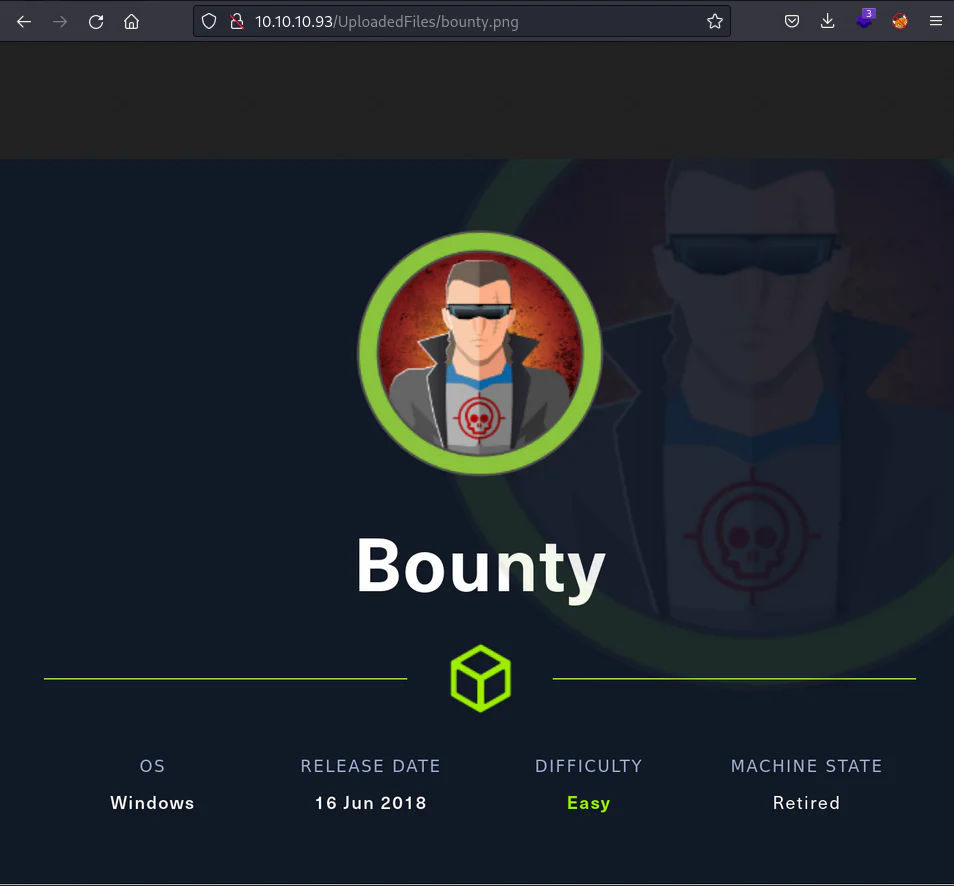The width and height of the screenshot is (954, 886).
Task: Click the green Easy difficulty value
Action: tap(588, 803)
